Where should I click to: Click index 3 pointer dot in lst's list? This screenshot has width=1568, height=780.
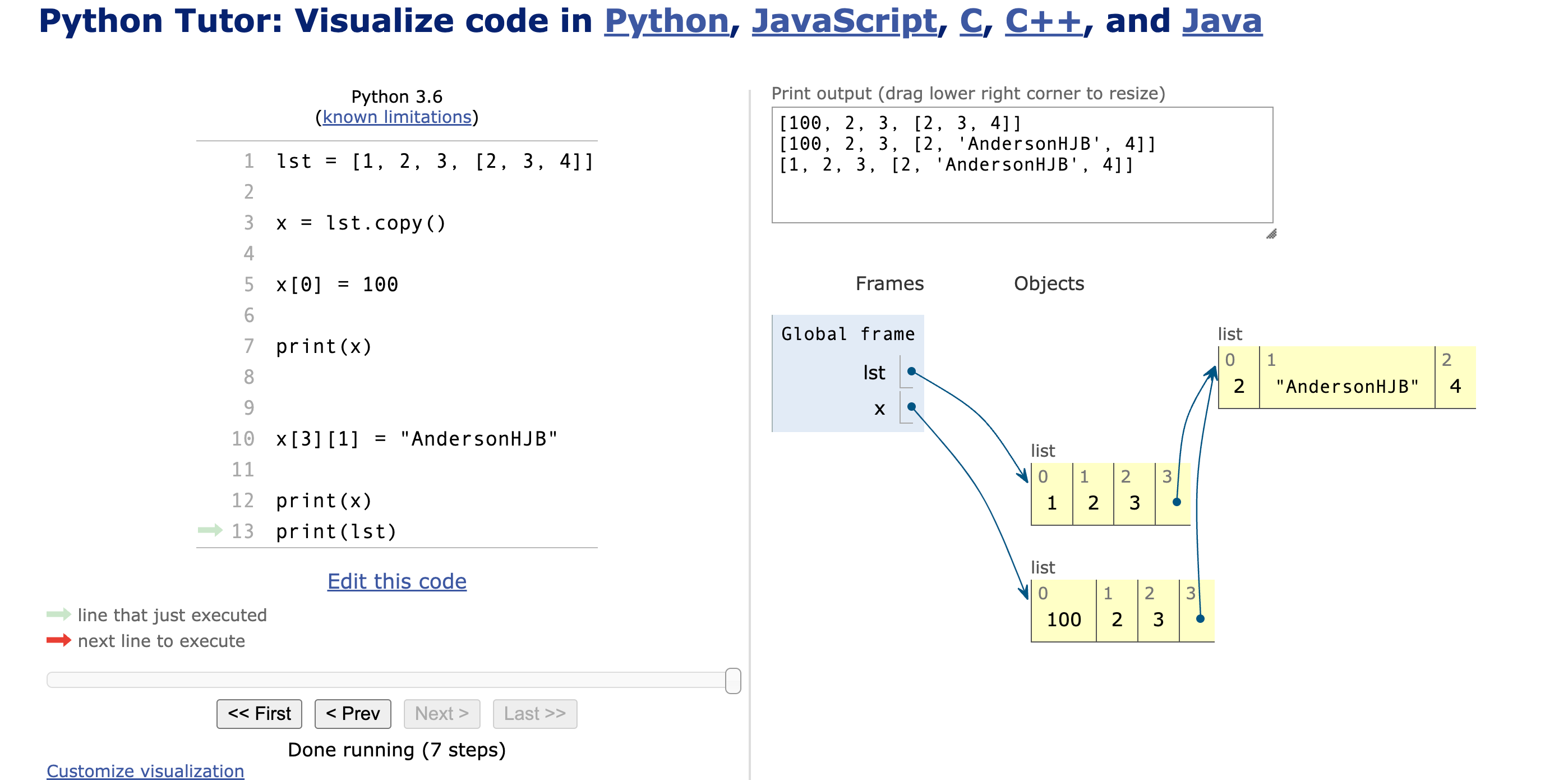click(x=1177, y=502)
